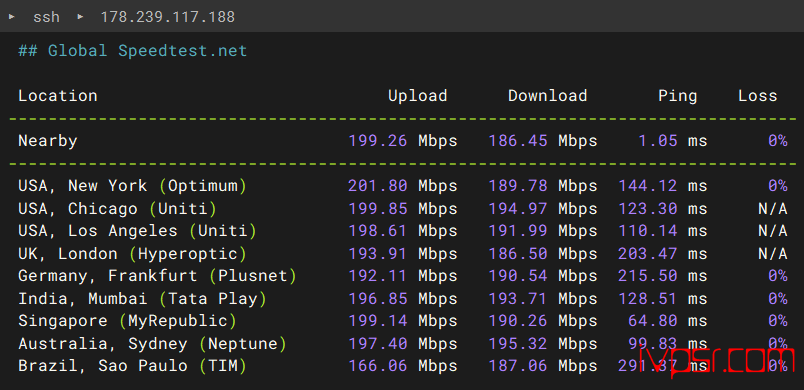Select Sydney upload 197.40

[378, 343]
